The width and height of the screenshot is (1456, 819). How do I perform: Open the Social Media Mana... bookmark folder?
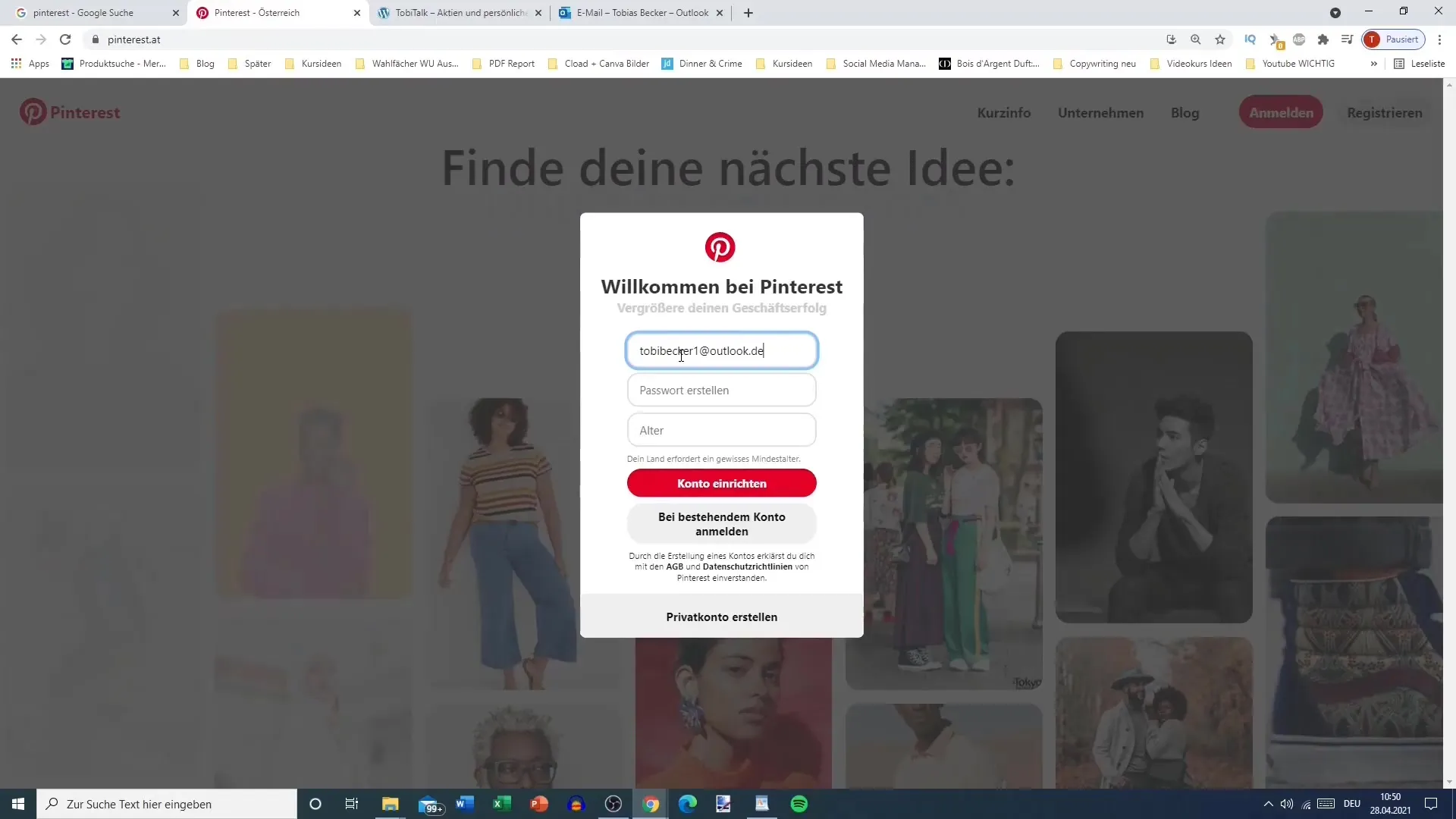pos(876,64)
